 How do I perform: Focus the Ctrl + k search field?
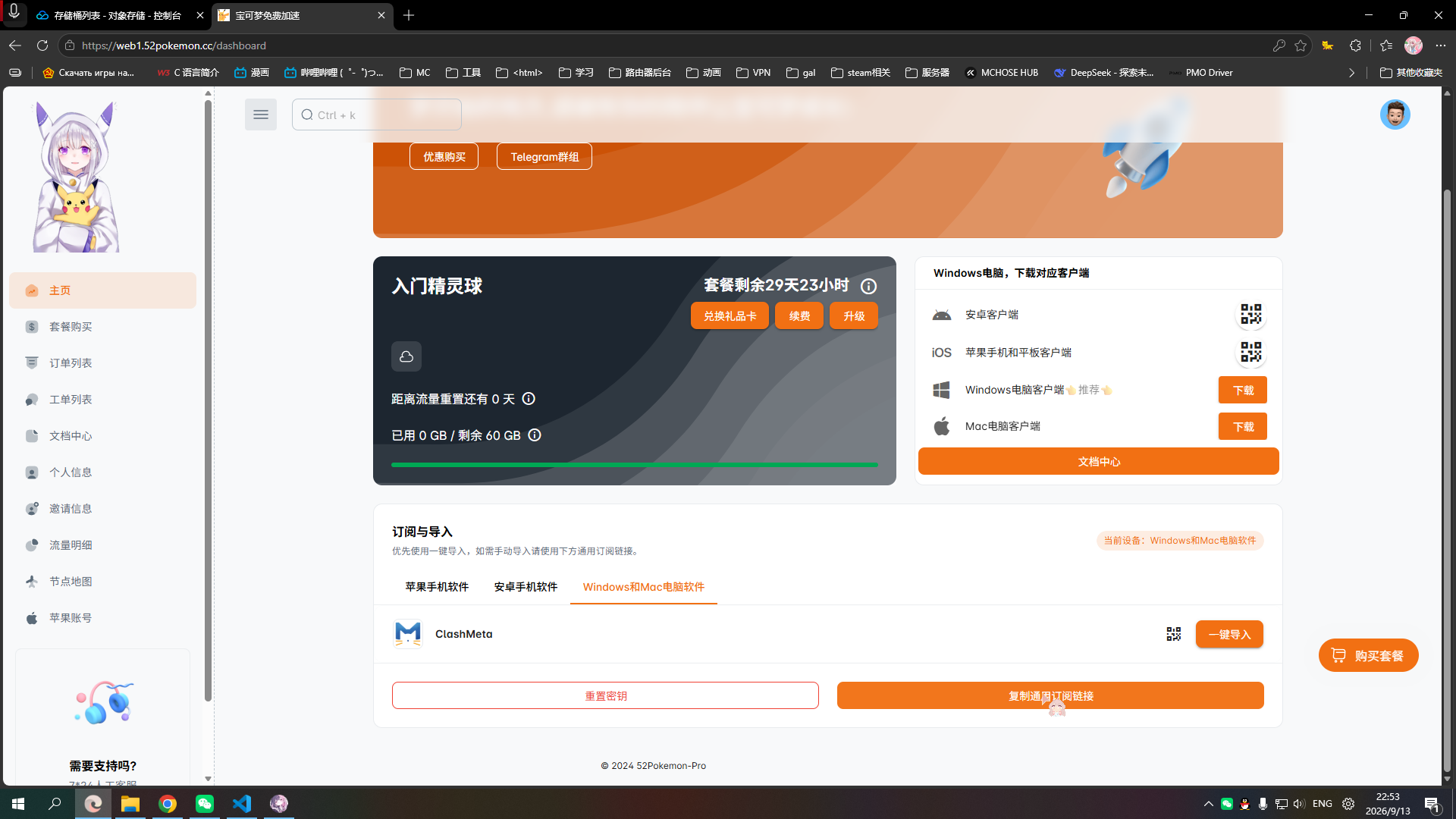pos(377,115)
